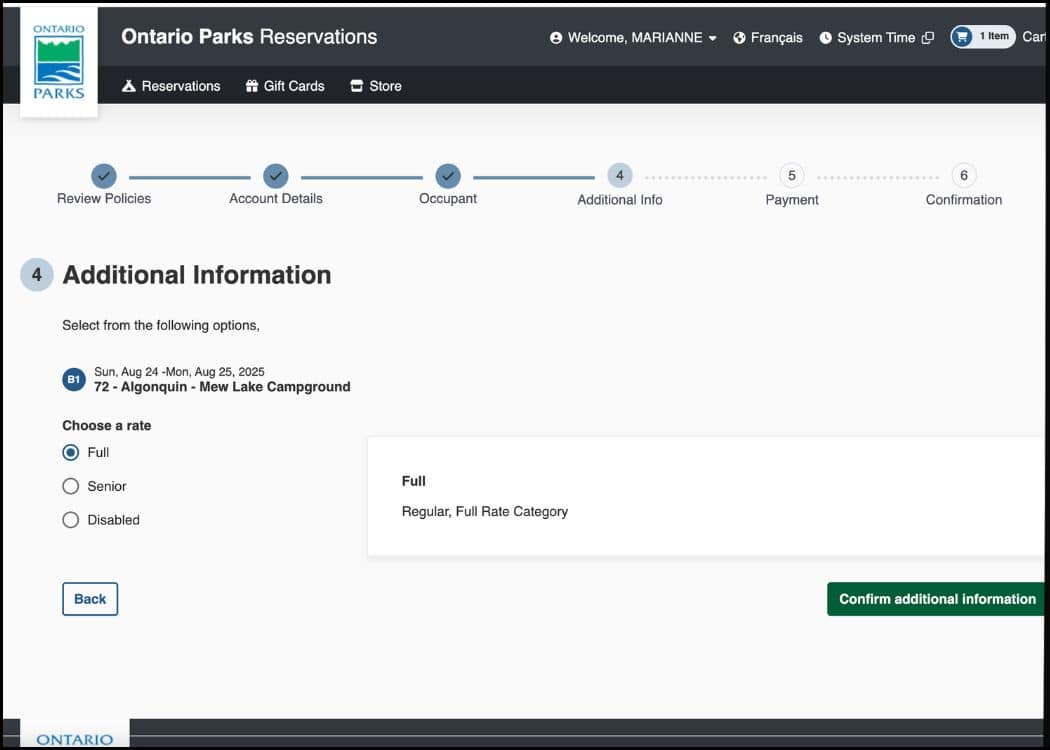Viewport: 1050px width, 750px height.
Task: Click the tent icon beside Reservations
Action: click(129, 86)
